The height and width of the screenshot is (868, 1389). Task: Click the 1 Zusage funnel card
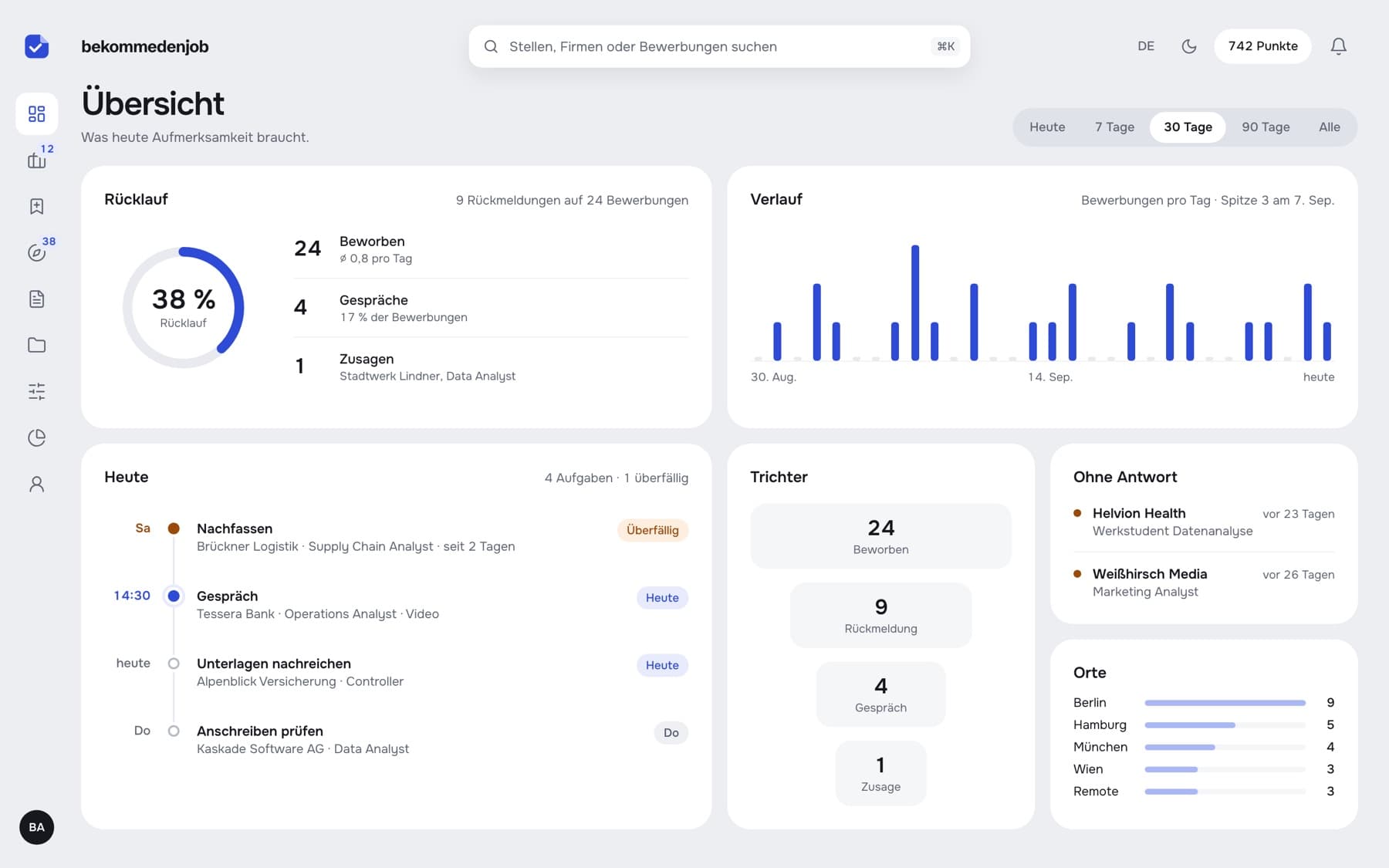880,773
